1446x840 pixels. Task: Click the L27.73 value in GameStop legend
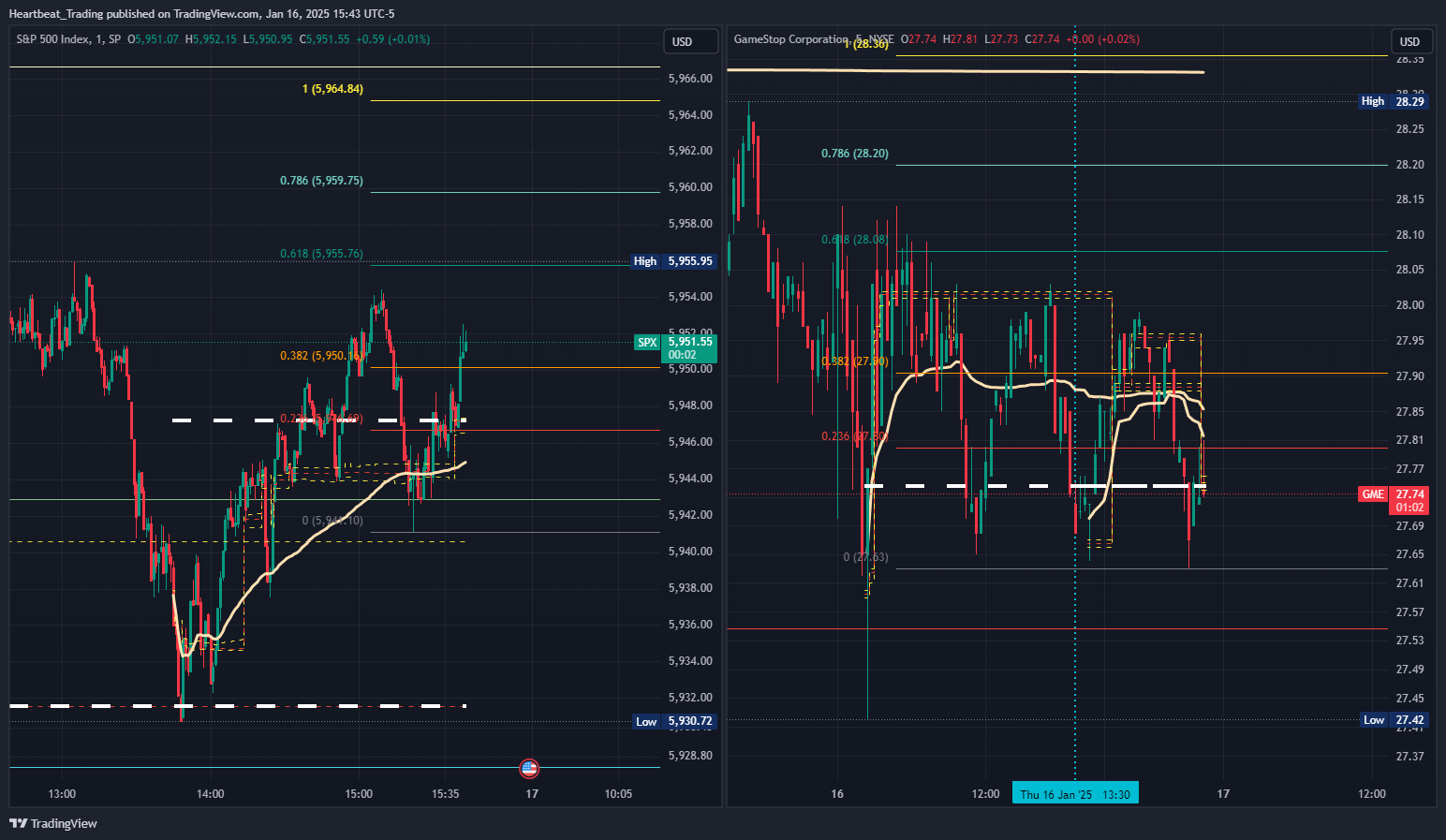click(x=1001, y=39)
